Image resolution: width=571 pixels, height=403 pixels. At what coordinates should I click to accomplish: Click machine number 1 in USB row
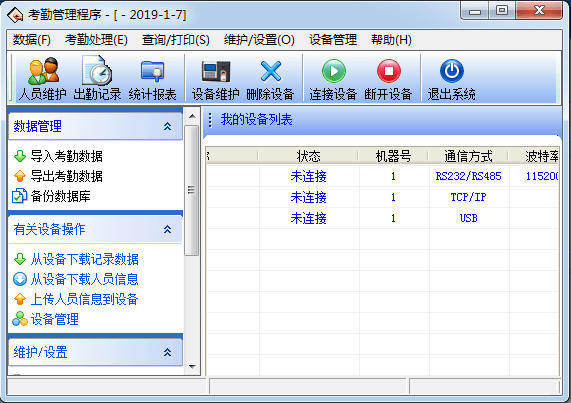point(393,218)
